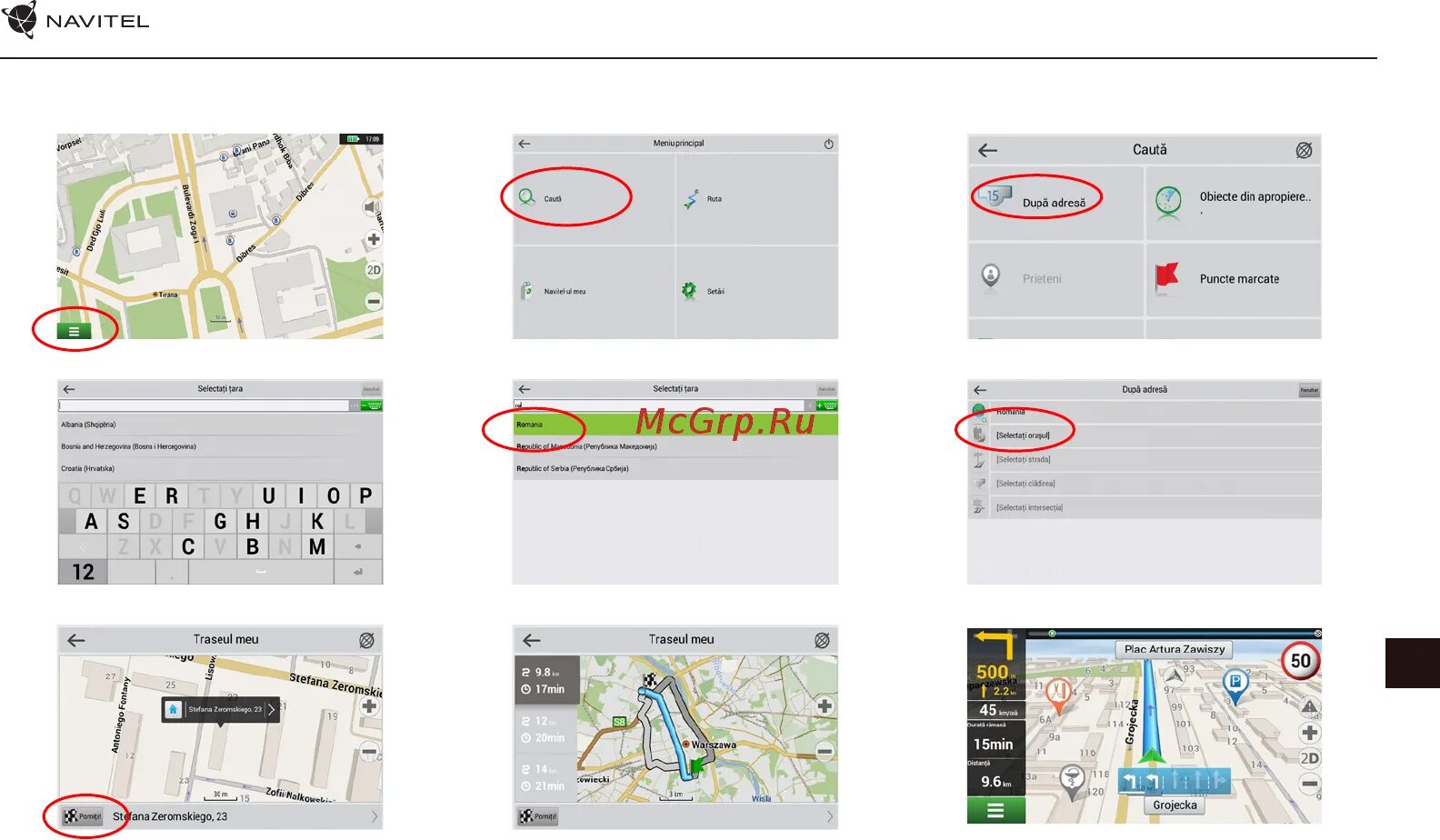Zoom out on Zeromskiego street map

[x=369, y=752]
